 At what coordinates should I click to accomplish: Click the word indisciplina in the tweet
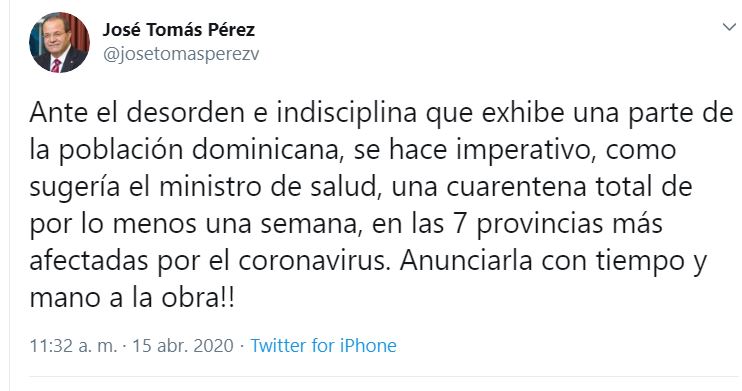click(x=347, y=114)
